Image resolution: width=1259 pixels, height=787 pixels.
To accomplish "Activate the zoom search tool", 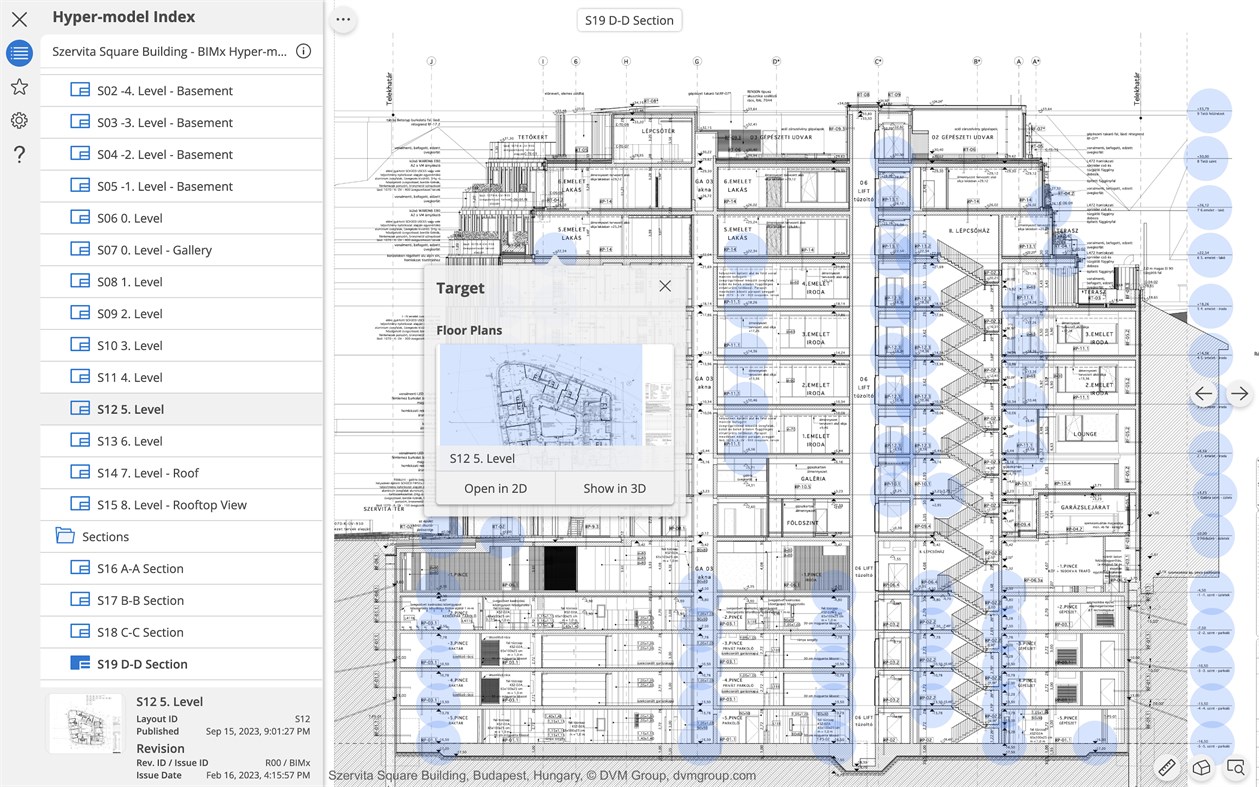I will click(1236, 767).
